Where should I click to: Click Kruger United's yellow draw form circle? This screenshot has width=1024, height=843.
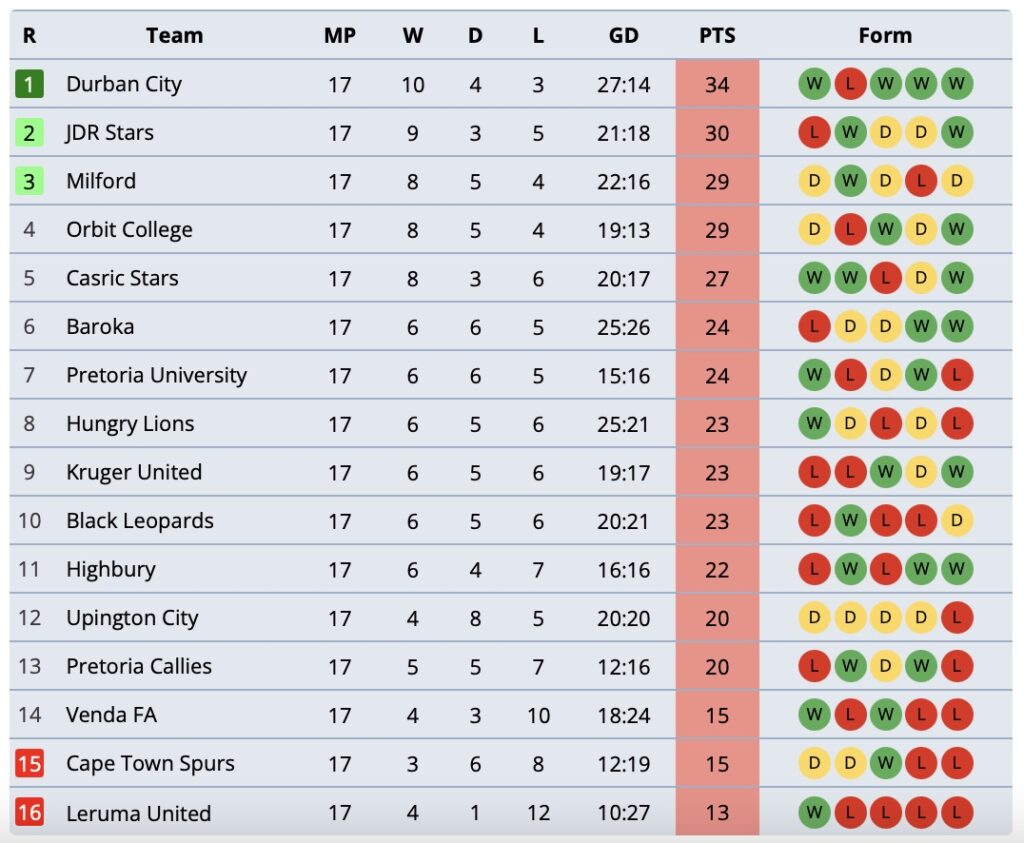(921, 472)
